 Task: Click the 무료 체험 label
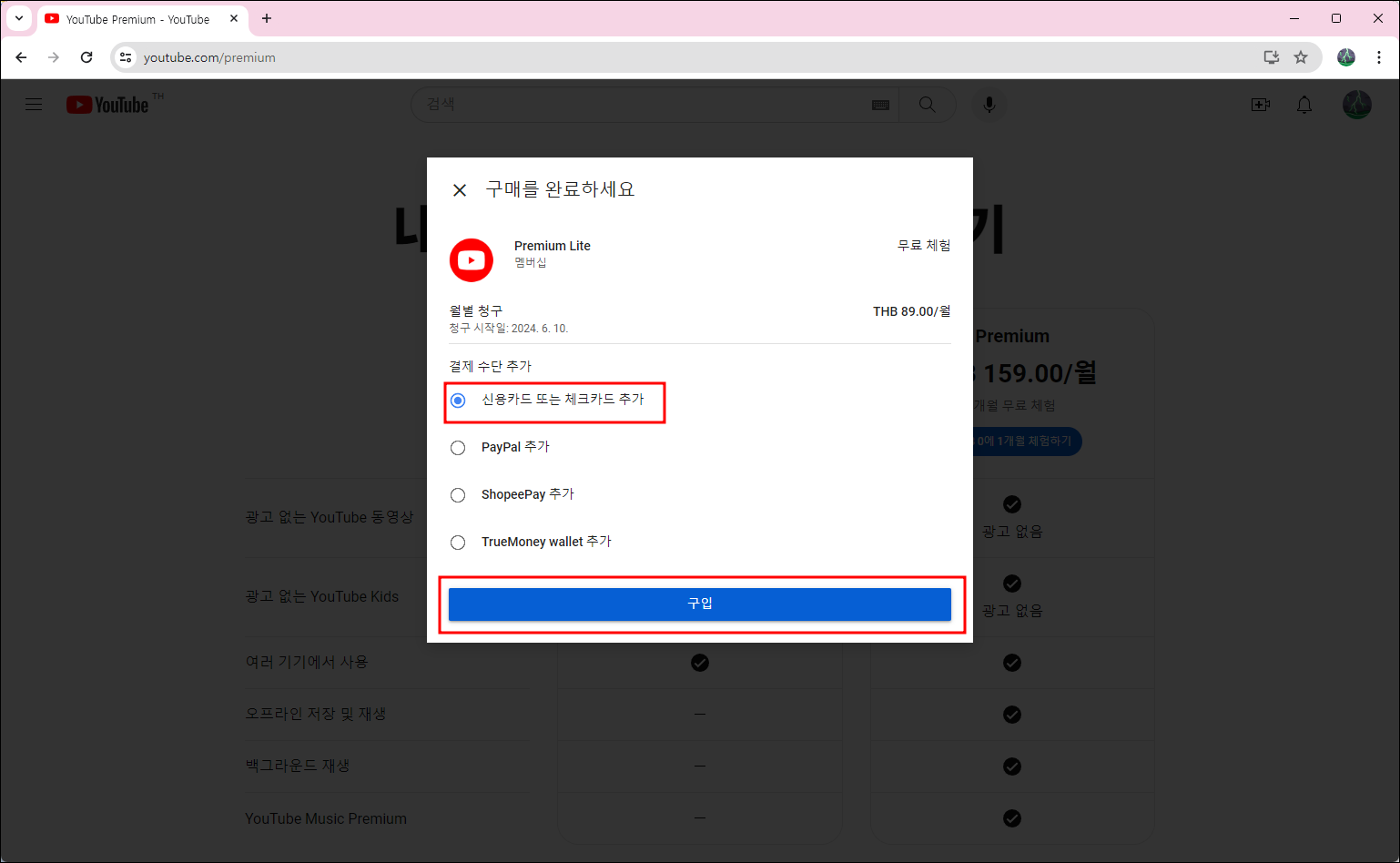pyautogui.click(x=924, y=246)
